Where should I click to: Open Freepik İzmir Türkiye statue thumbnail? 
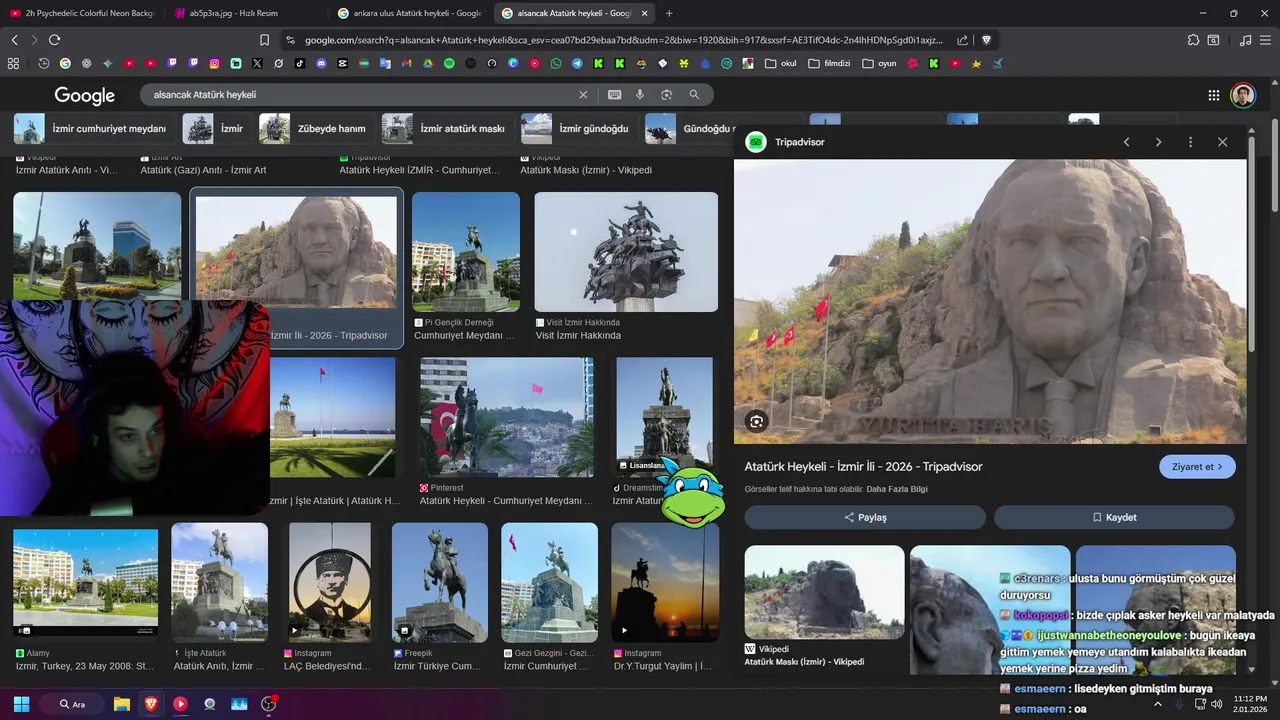tap(439, 582)
